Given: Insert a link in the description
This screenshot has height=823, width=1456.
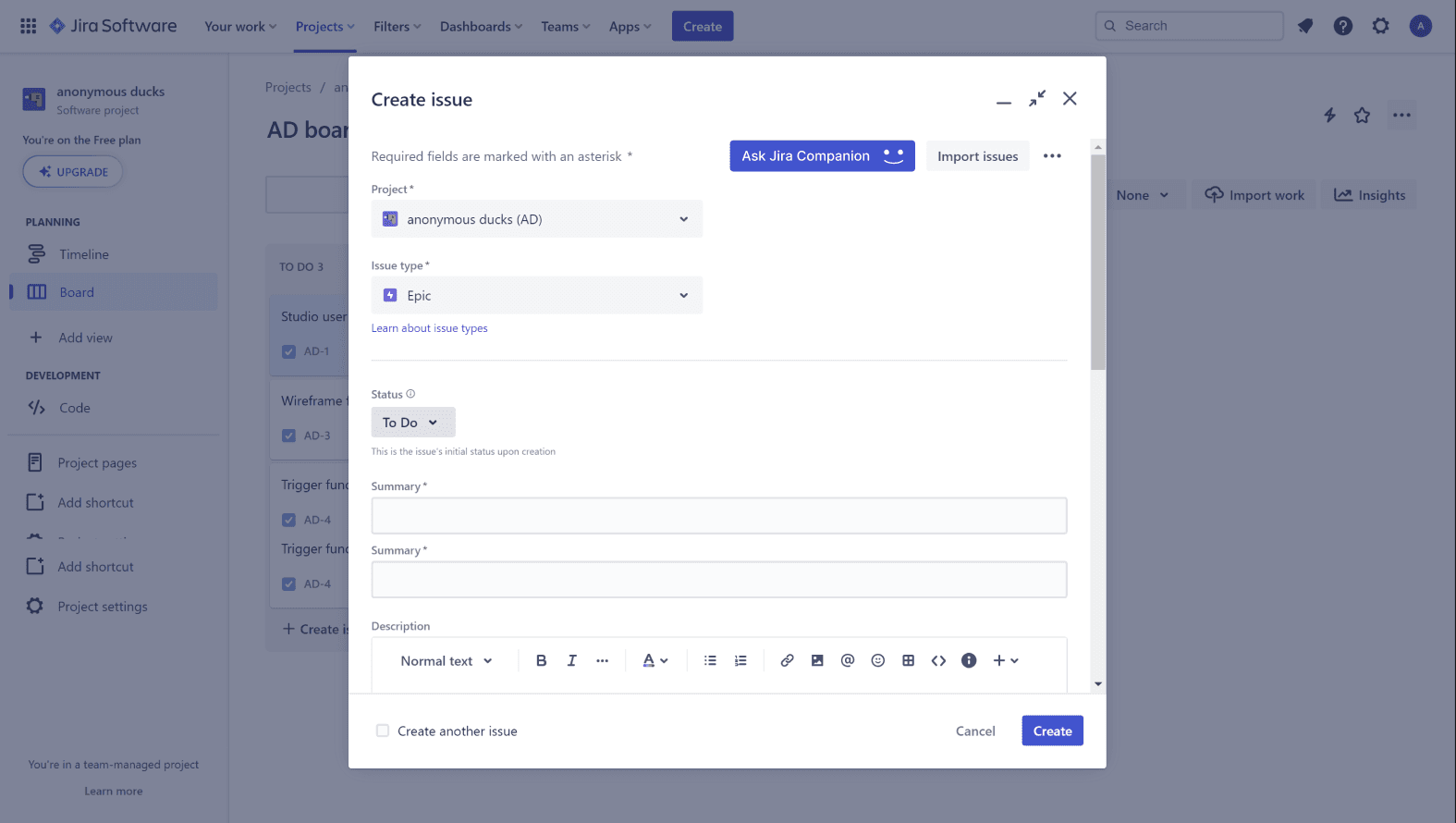Looking at the screenshot, I should (787, 660).
